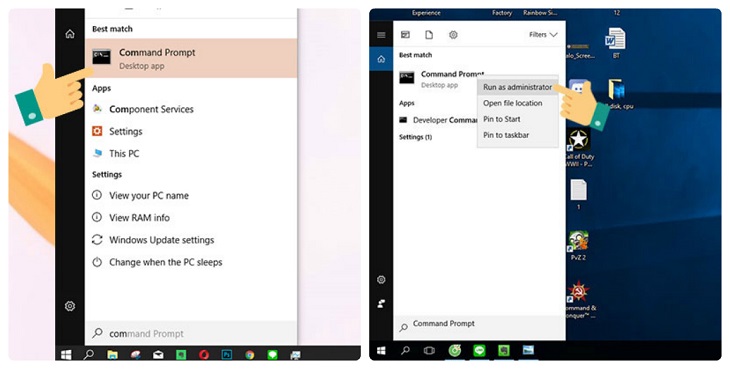
Task: Select Documents filter icon in search header
Action: coord(429,34)
